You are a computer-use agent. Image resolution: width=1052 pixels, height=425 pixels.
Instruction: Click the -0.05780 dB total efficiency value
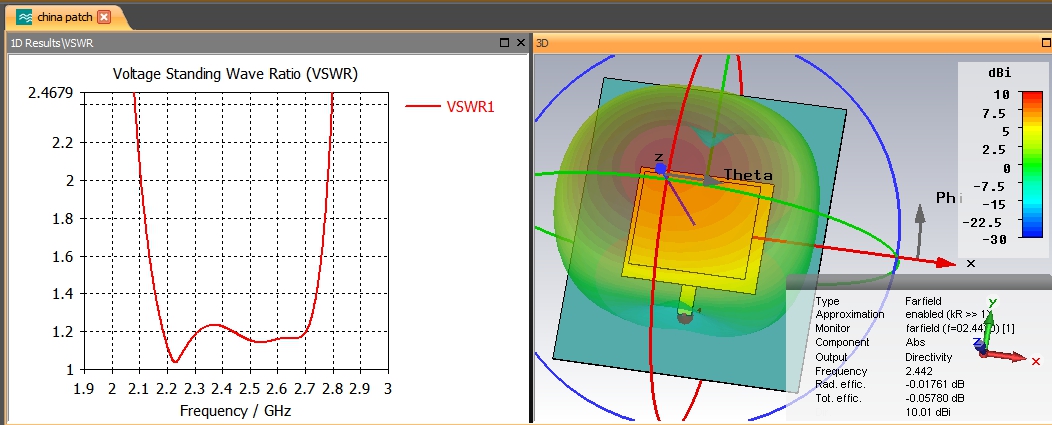(937, 399)
